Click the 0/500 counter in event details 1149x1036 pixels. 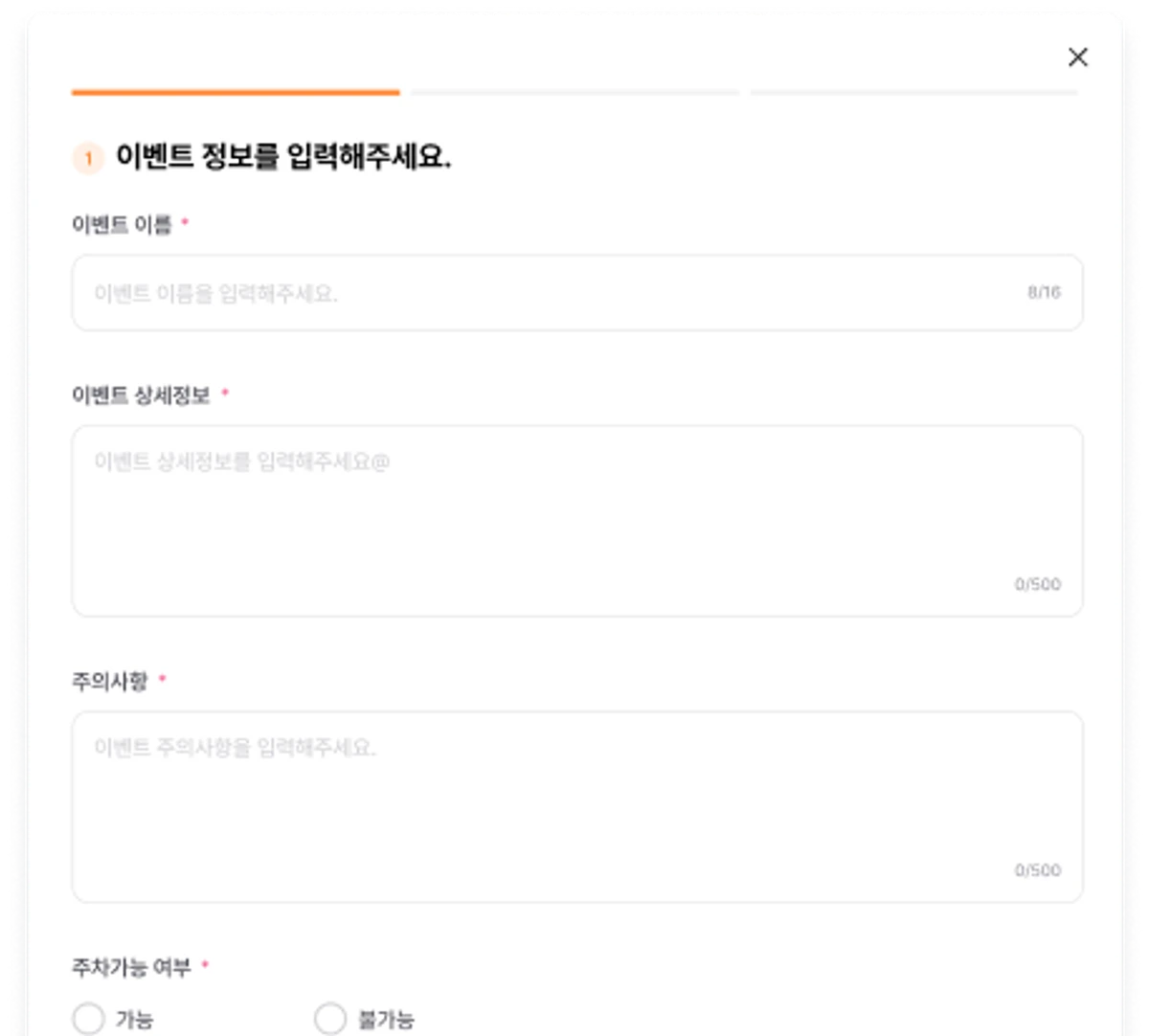pyautogui.click(x=1038, y=584)
